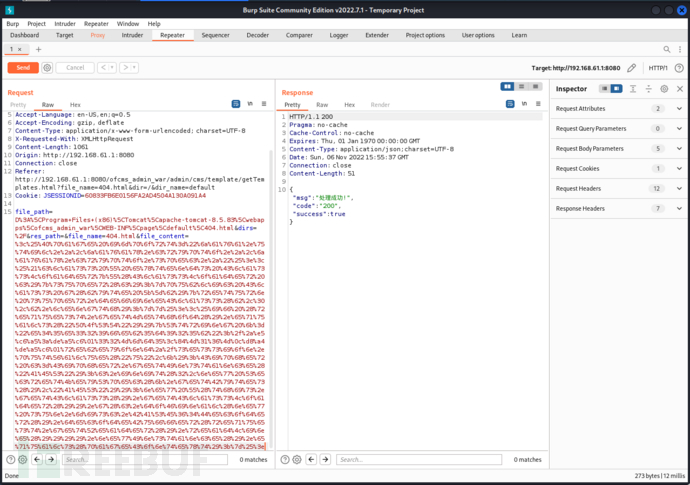
Task: Add a new Repeater tab with plus
Action: [38, 48]
